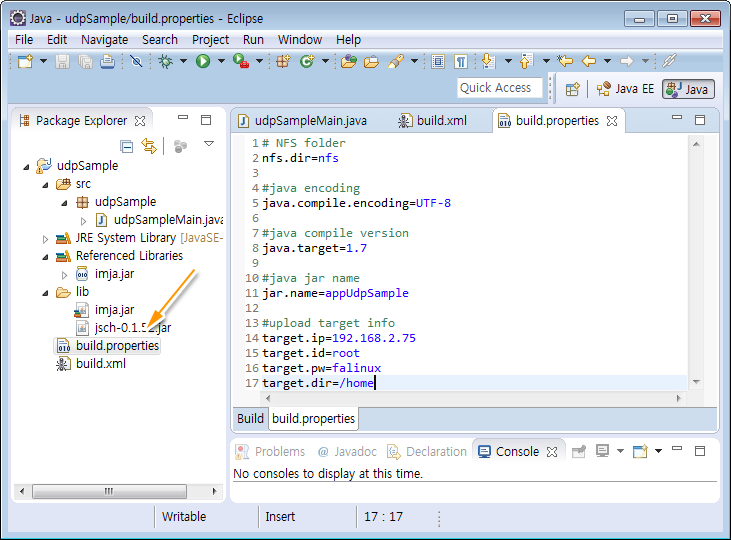Click the Print toolbar icon
This screenshot has height=540, width=731.
108,61
